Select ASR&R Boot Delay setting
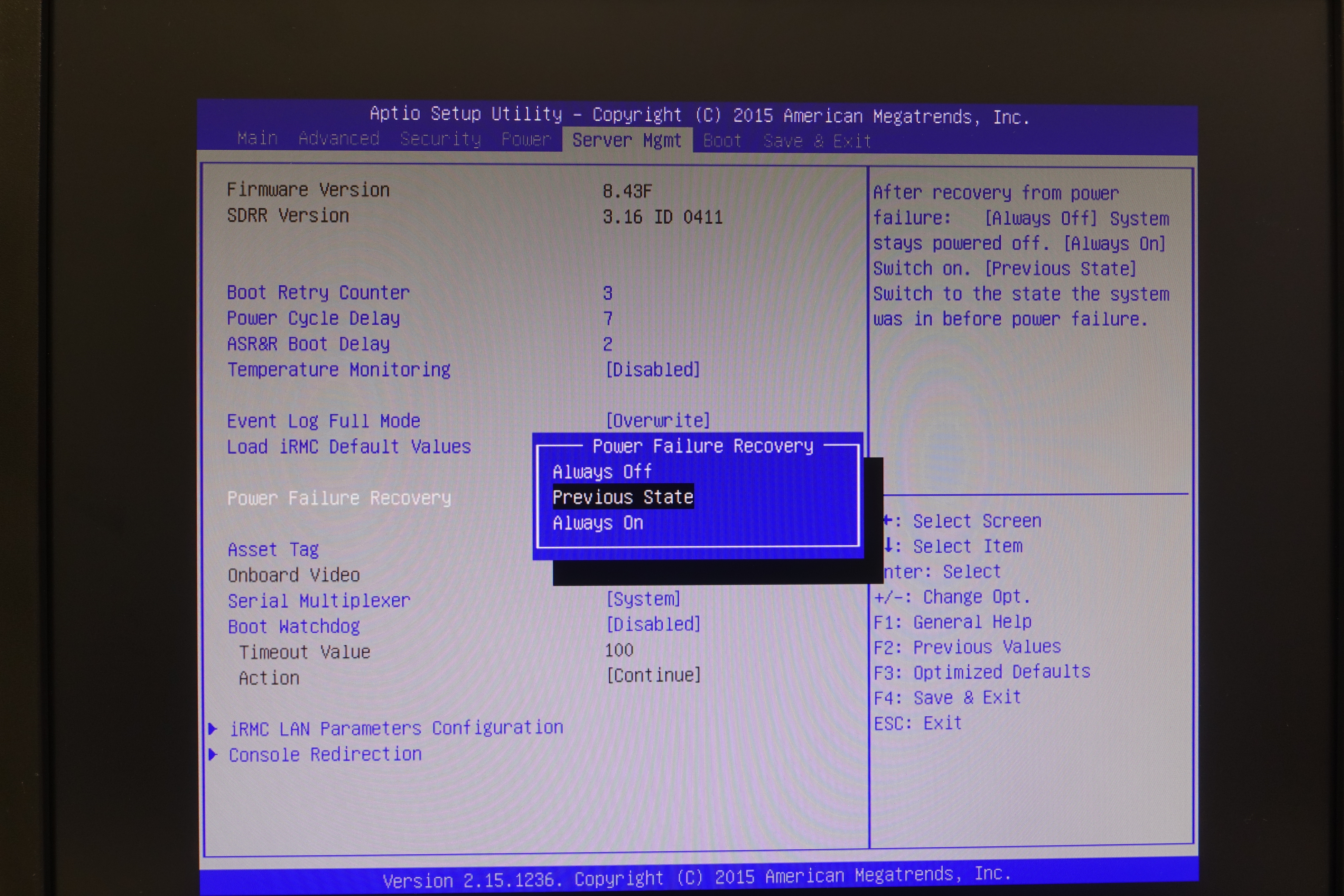Image resolution: width=1344 pixels, height=896 pixels. click(x=308, y=344)
